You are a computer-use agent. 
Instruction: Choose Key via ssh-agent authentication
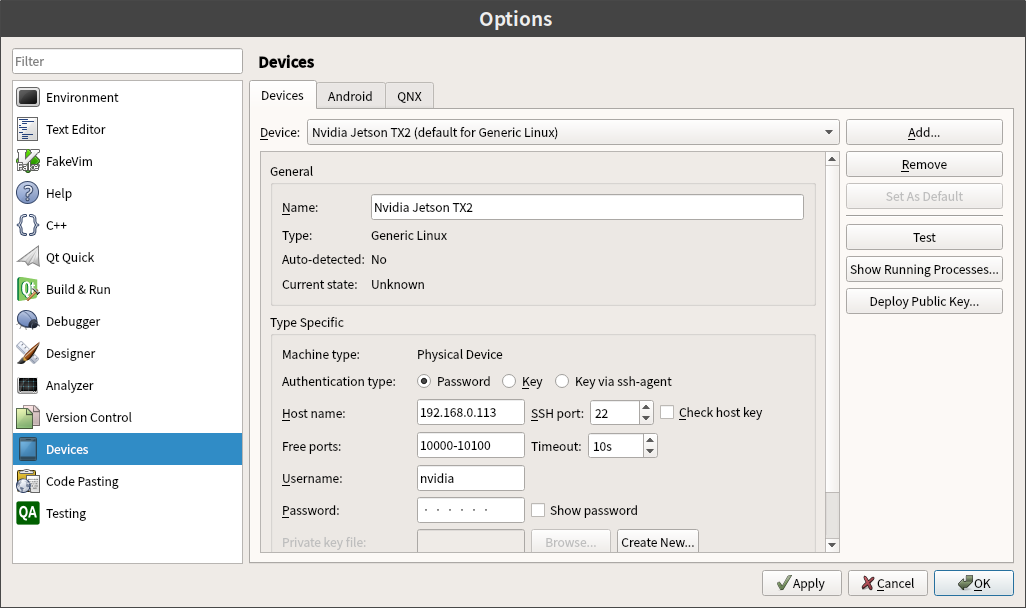[561, 381]
